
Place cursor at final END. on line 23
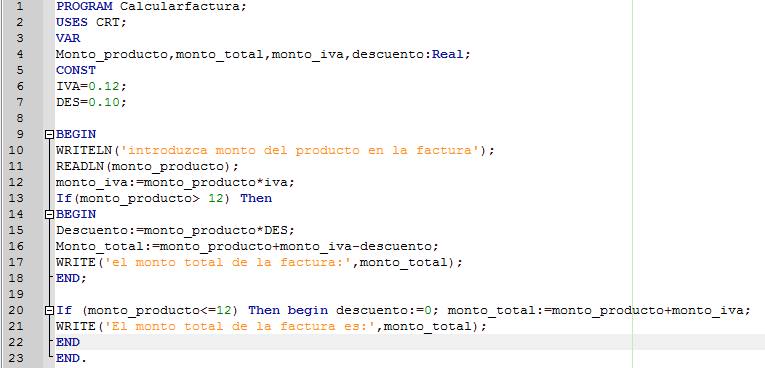tap(71, 358)
